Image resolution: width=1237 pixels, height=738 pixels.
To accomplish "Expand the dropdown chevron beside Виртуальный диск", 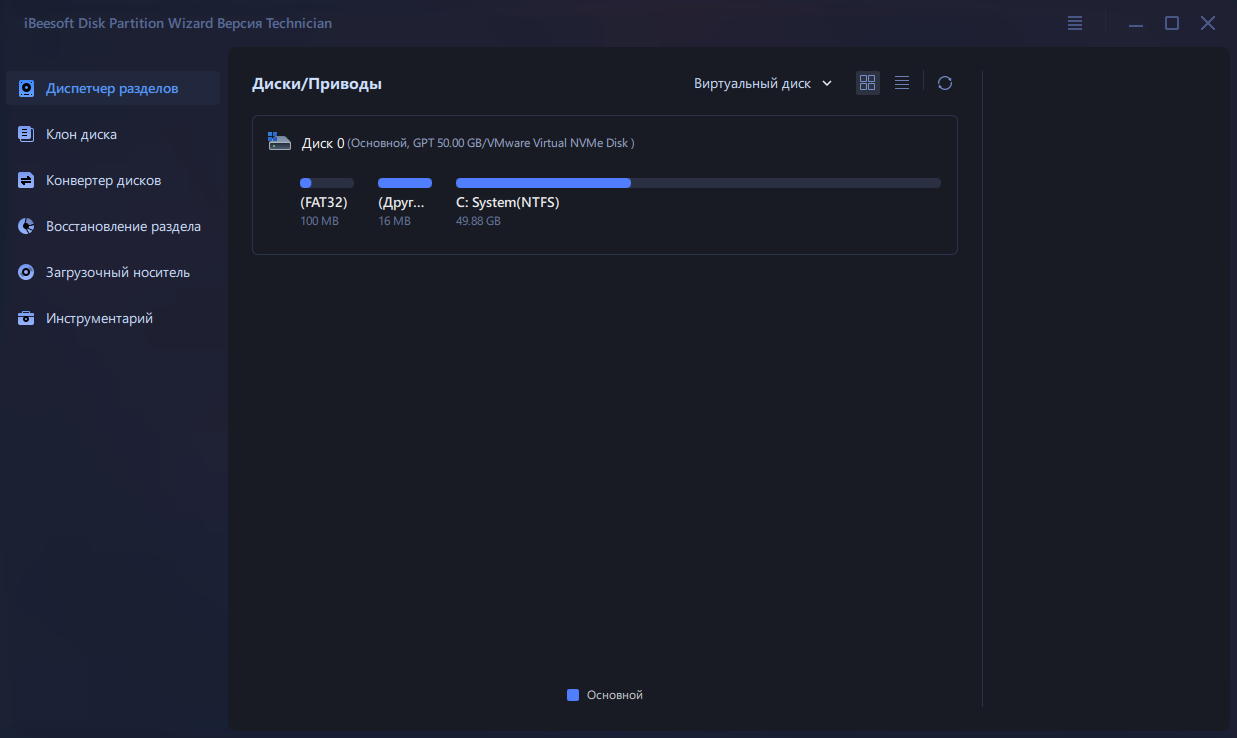I will pos(827,84).
